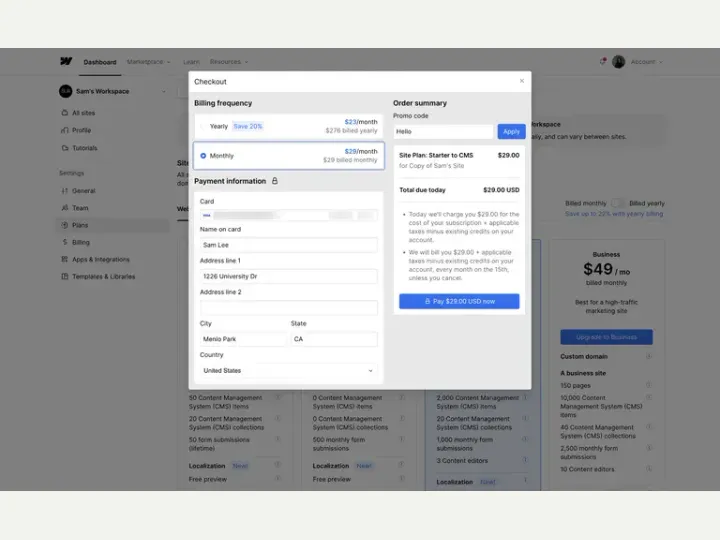The image size is (720, 540).
Task: Click Upgrade to Business button
Action: coord(606,337)
